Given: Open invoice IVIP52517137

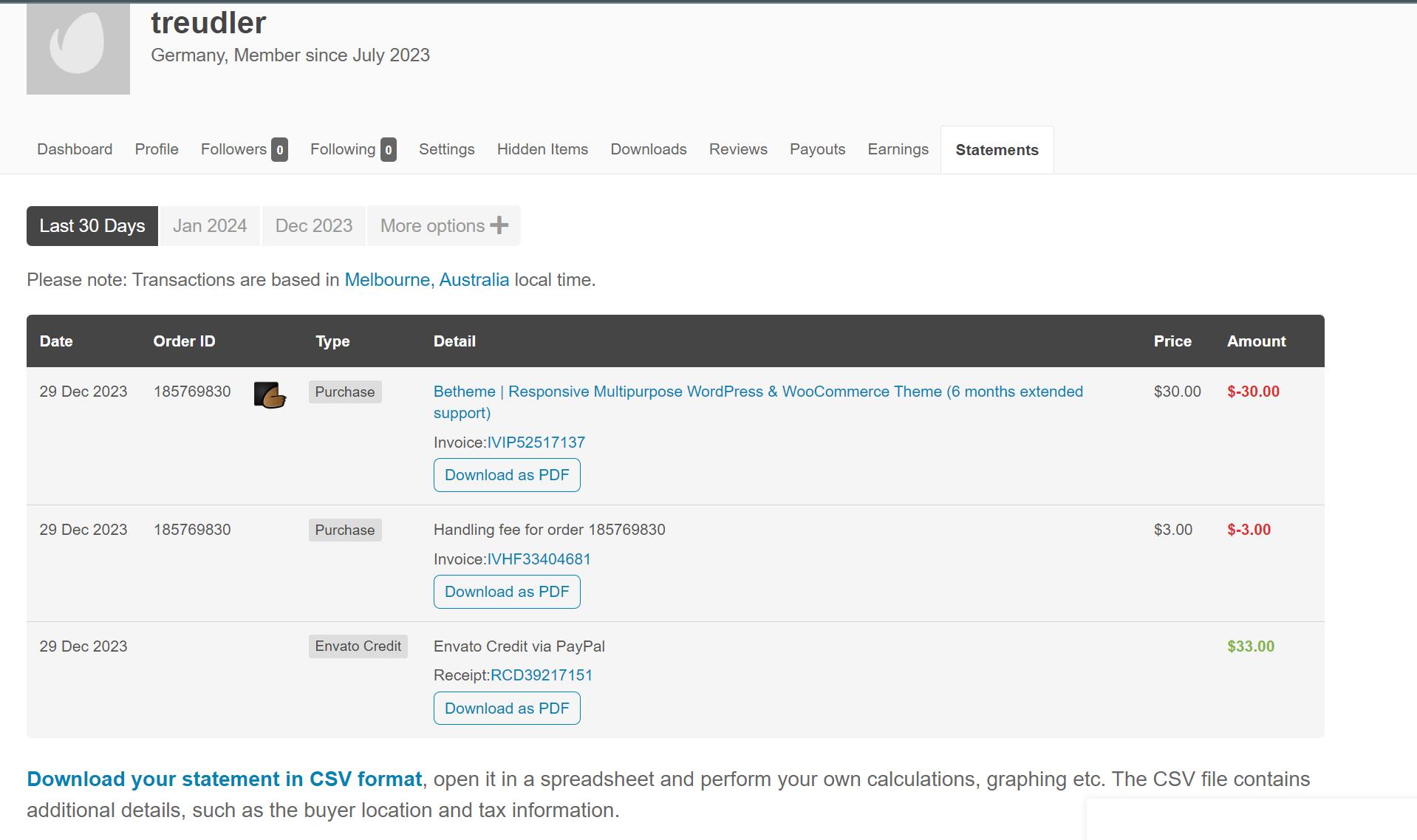Looking at the screenshot, I should tap(536, 443).
